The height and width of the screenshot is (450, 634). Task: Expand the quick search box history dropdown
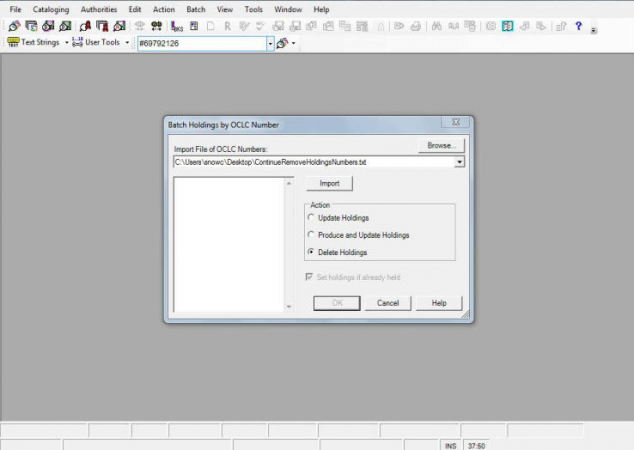(x=270, y=44)
